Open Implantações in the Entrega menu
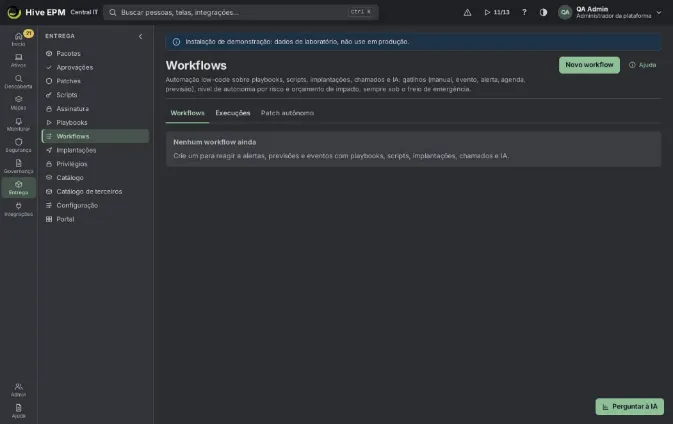This screenshot has height=424, width=673. point(95,150)
